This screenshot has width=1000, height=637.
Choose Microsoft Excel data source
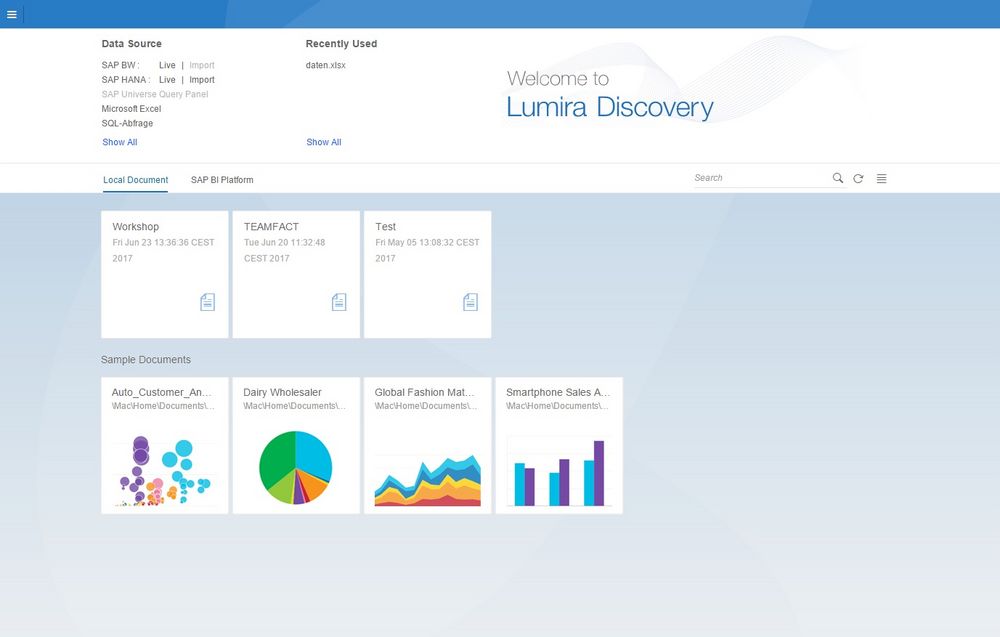tap(131, 109)
